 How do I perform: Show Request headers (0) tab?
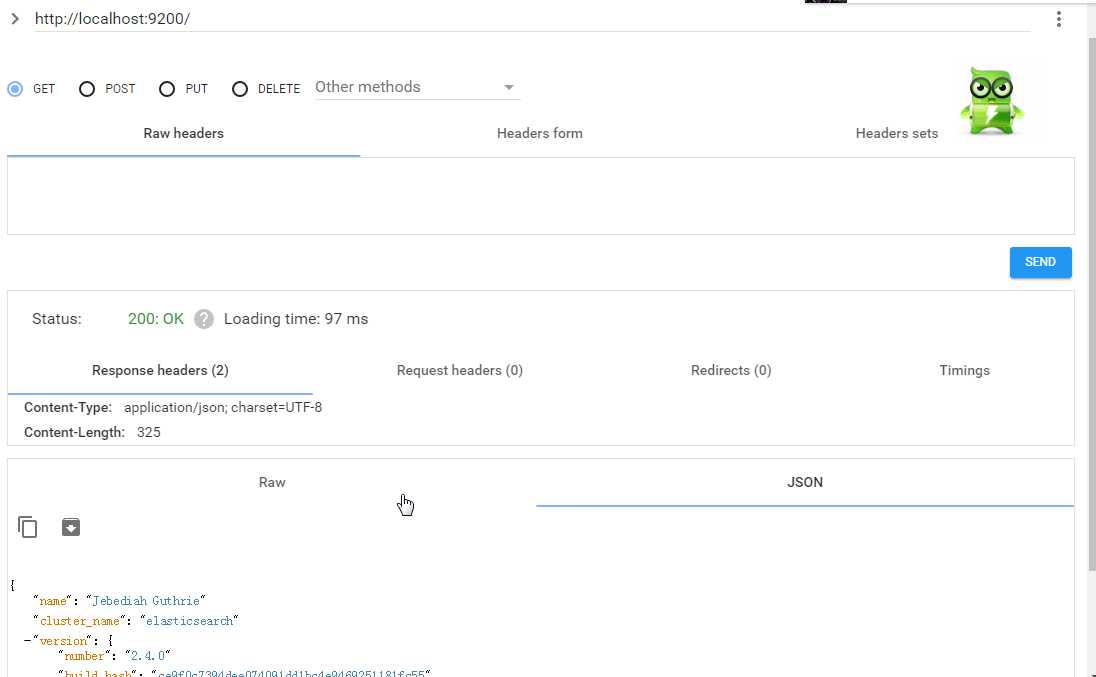459,370
